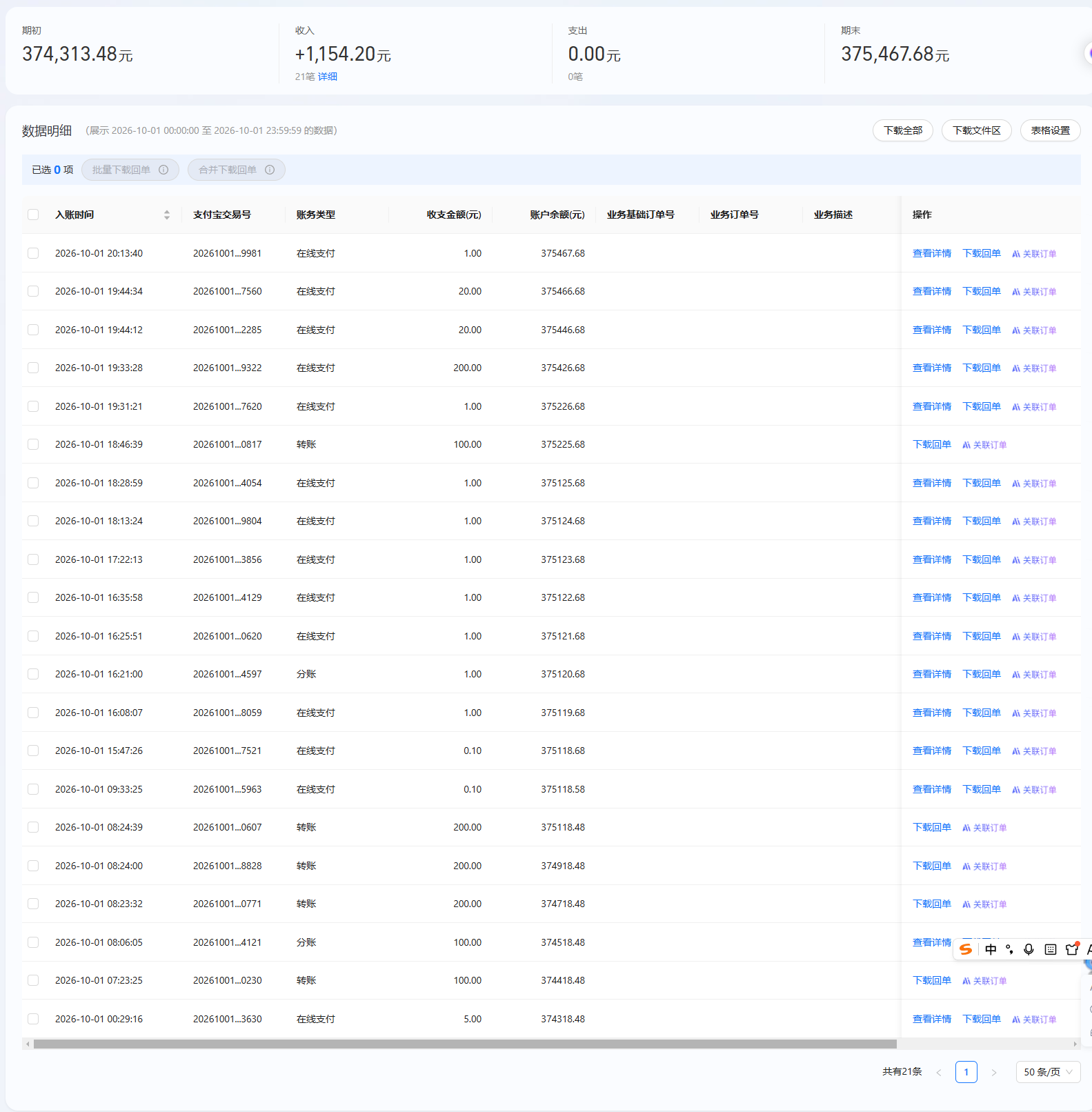This screenshot has width=1092, height=1112.
Task: Check the row dated 2026-10-01 20:13:40
Action: 33,253
